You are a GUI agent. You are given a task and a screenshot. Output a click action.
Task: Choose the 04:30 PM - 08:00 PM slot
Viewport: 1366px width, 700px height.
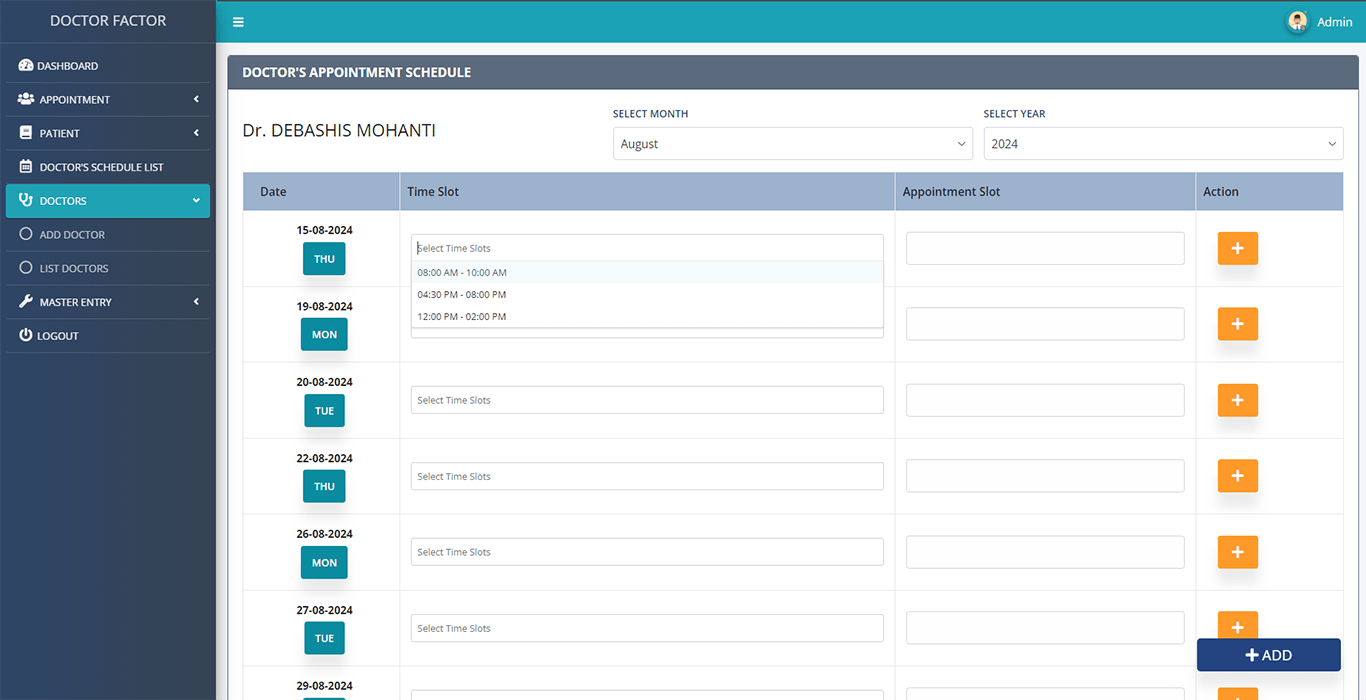click(462, 295)
